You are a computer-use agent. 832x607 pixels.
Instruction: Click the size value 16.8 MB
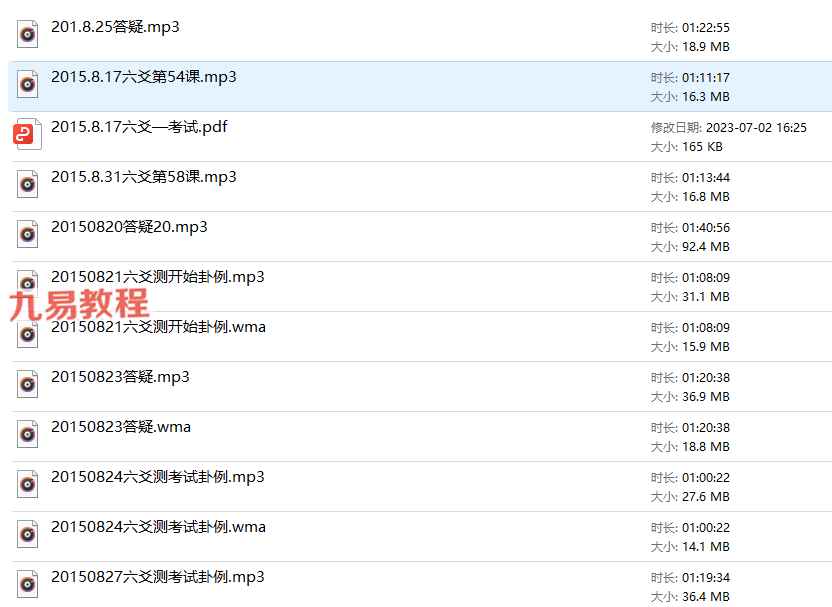pyautogui.click(x=706, y=197)
